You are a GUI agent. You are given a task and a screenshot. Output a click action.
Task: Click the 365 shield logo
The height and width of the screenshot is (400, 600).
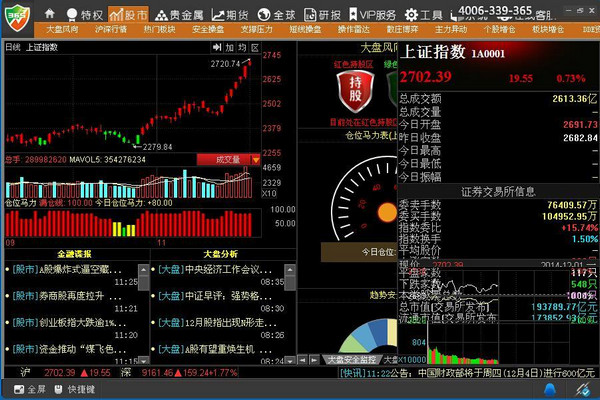[17, 18]
